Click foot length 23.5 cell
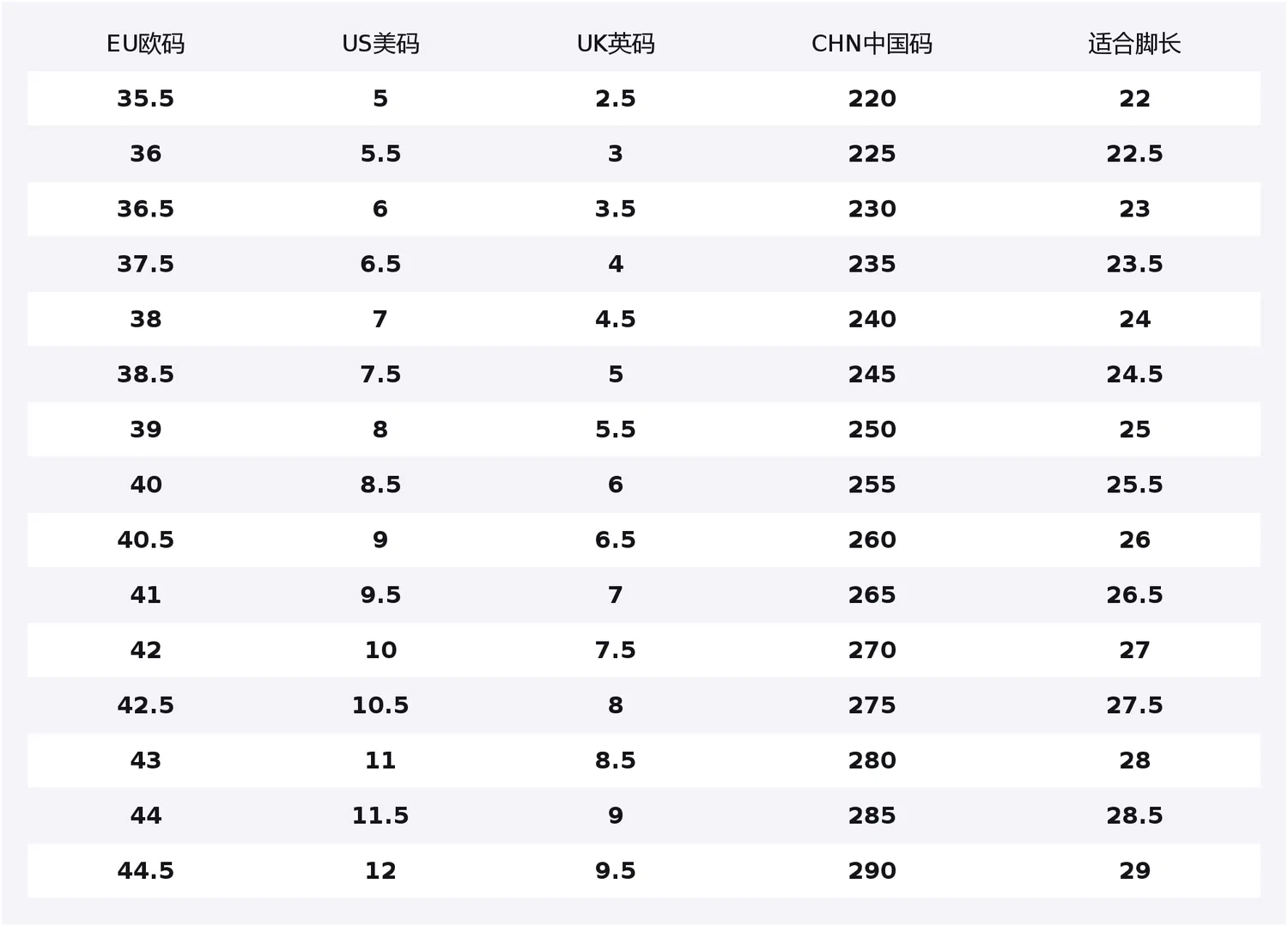The width and height of the screenshot is (1288, 927). pyautogui.click(x=1134, y=264)
